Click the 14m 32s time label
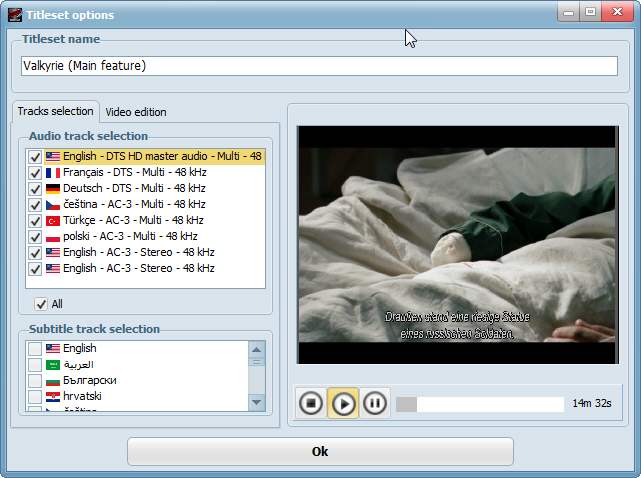Screen dimensions: 641x478 (x=592, y=404)
